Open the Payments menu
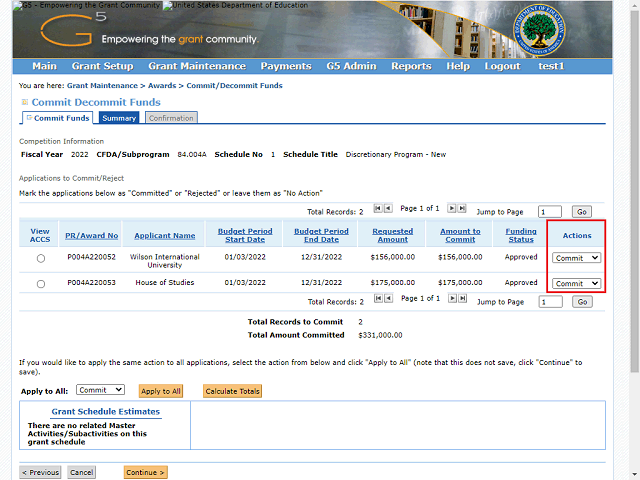Image resolution: width=640 pixels, height=480 pixels. coord(286,66)
